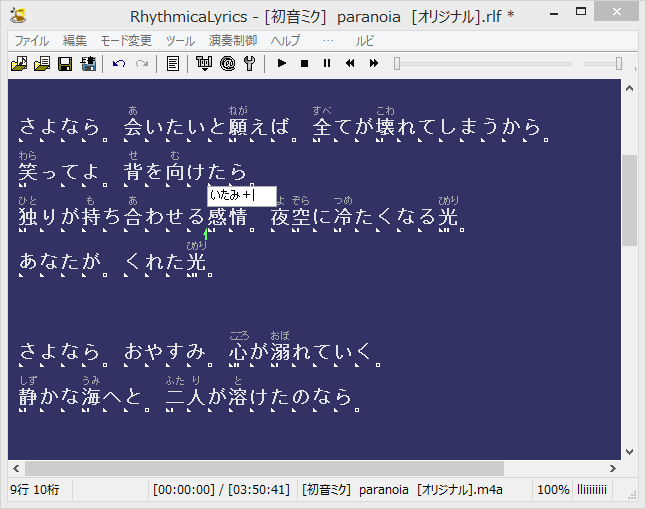Screen dimensions: 646x509
Task: Open the 編集 menu
Action: 75,41
